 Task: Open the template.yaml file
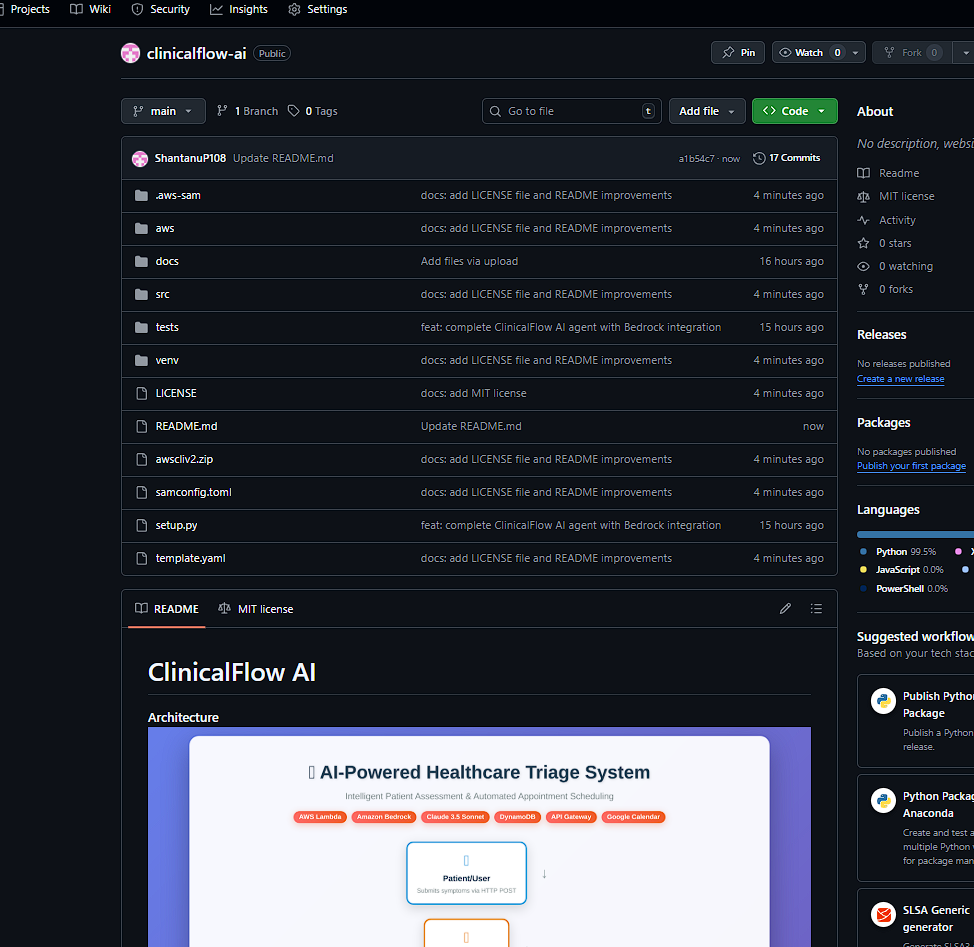click(190, 558)
